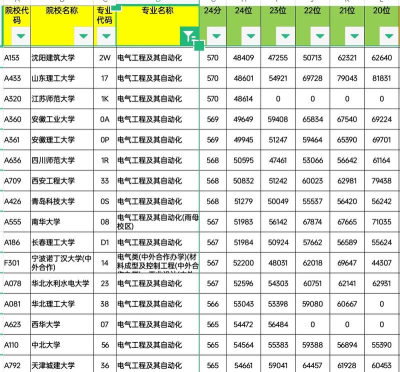
Task: Select 23位 rank cell 55383
Action: tap(278, 345)
